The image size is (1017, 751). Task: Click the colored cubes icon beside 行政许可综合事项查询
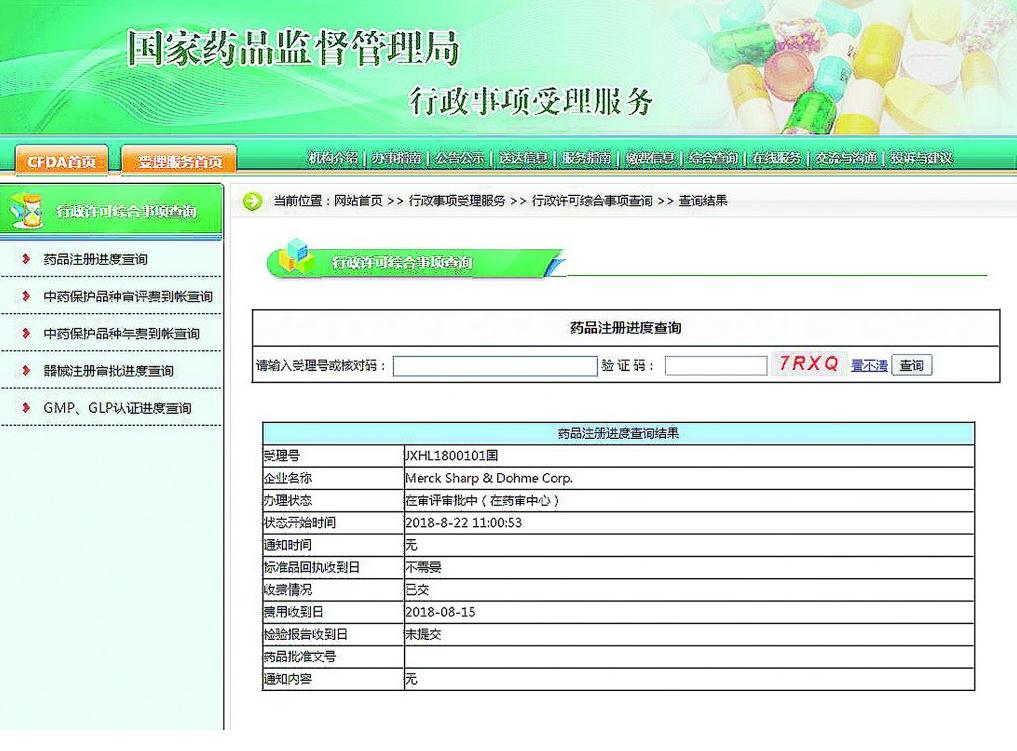click(x=296, y=260)
